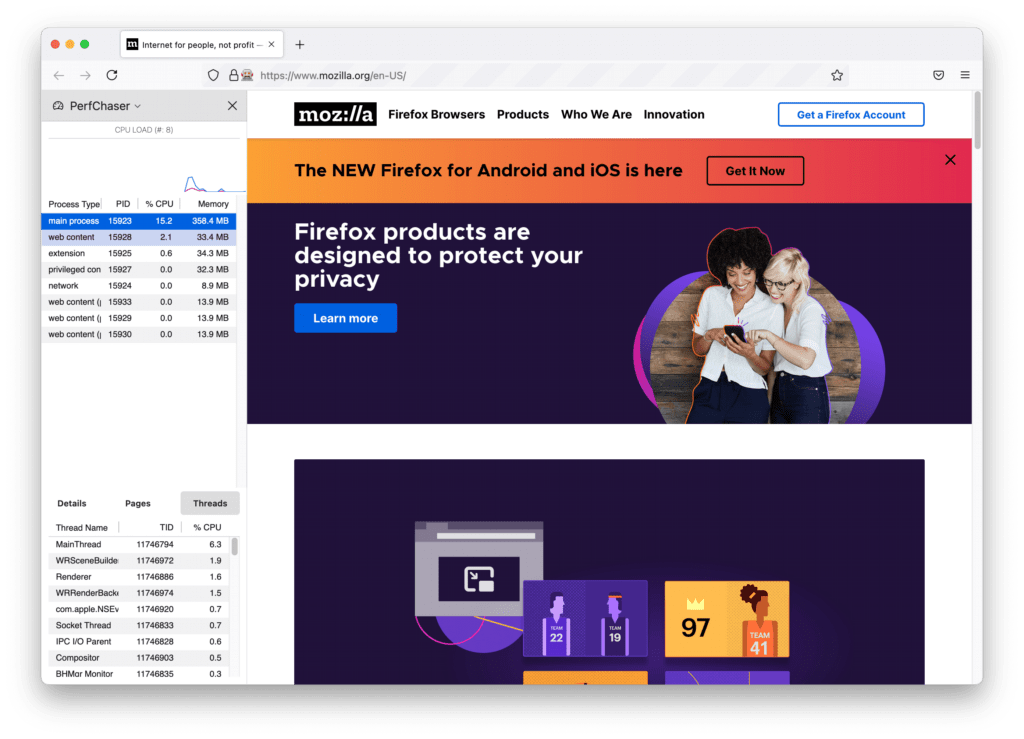Image resolution: width=1024 pixels, height=739 pixels.
Task: Open Firefox Browsers nav menu
Action: pos(436,114)
